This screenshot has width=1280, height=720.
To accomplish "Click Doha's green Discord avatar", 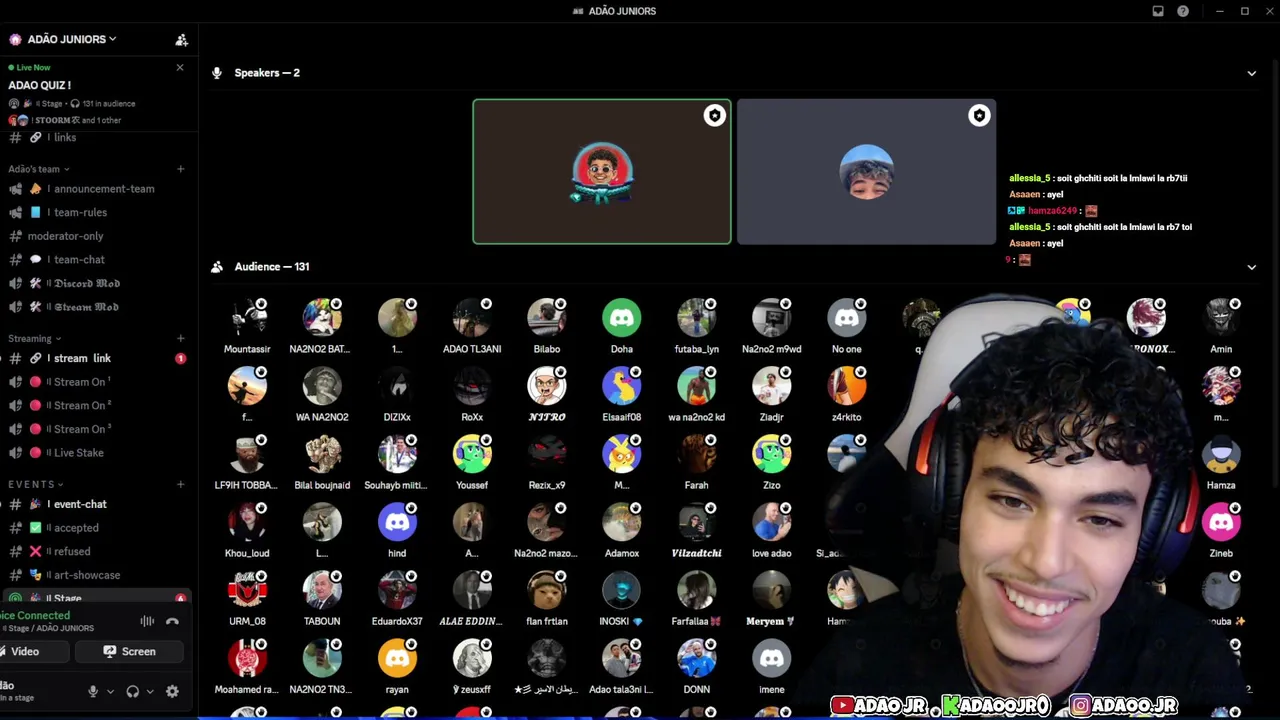I will tap(622, 318).
